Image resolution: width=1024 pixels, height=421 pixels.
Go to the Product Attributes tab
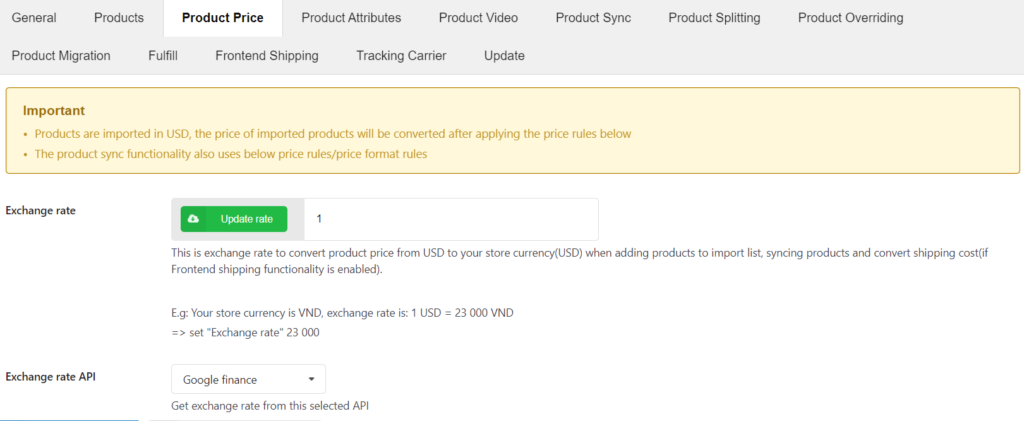coord(351,18)
